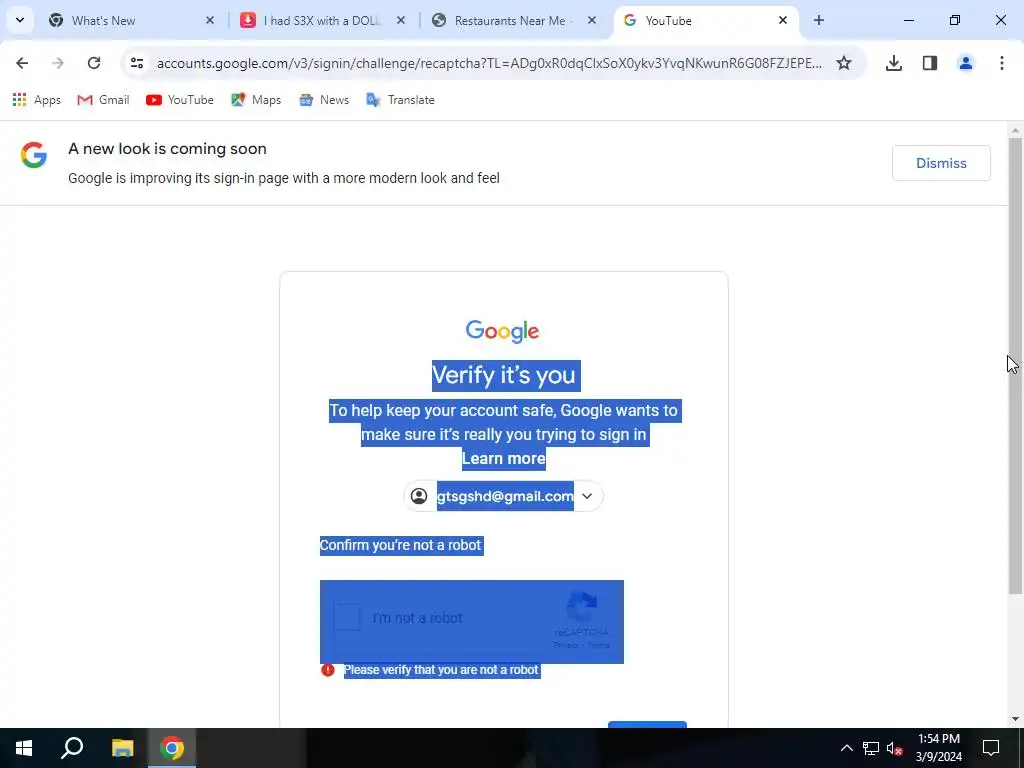Select the YouTube sign-in tab

tap(705, 20)
